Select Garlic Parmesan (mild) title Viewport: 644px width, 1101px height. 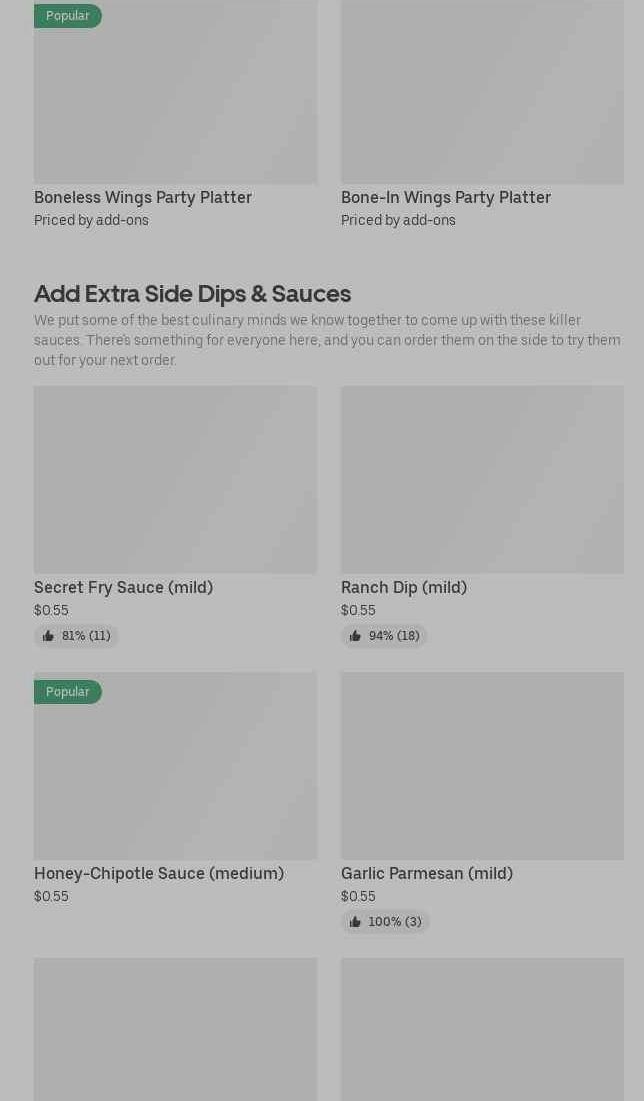click(427, 873)
